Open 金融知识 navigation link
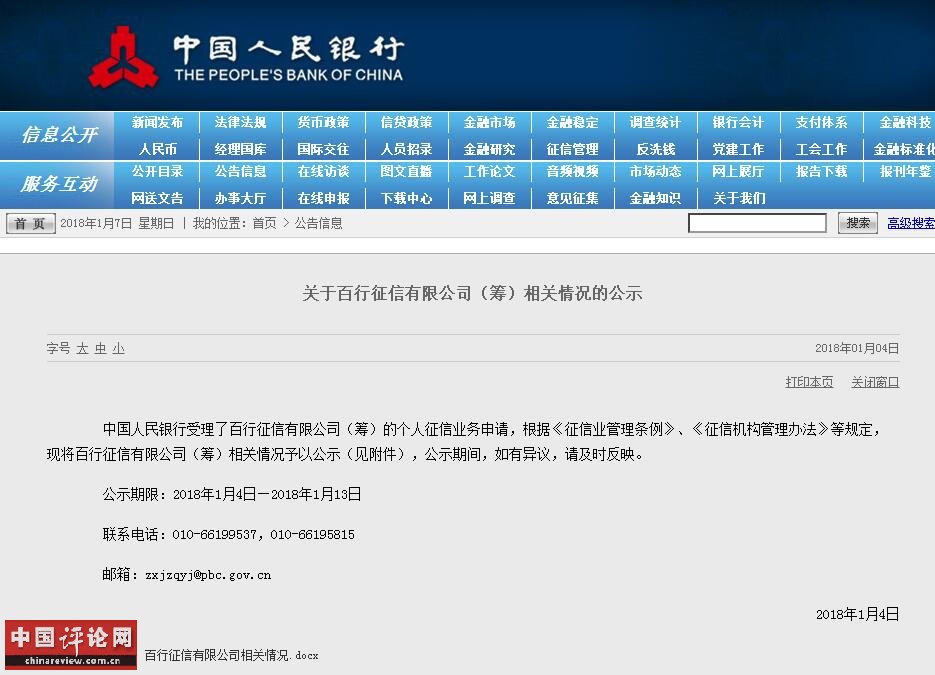The image size is (935, 675). click(655, 198)
